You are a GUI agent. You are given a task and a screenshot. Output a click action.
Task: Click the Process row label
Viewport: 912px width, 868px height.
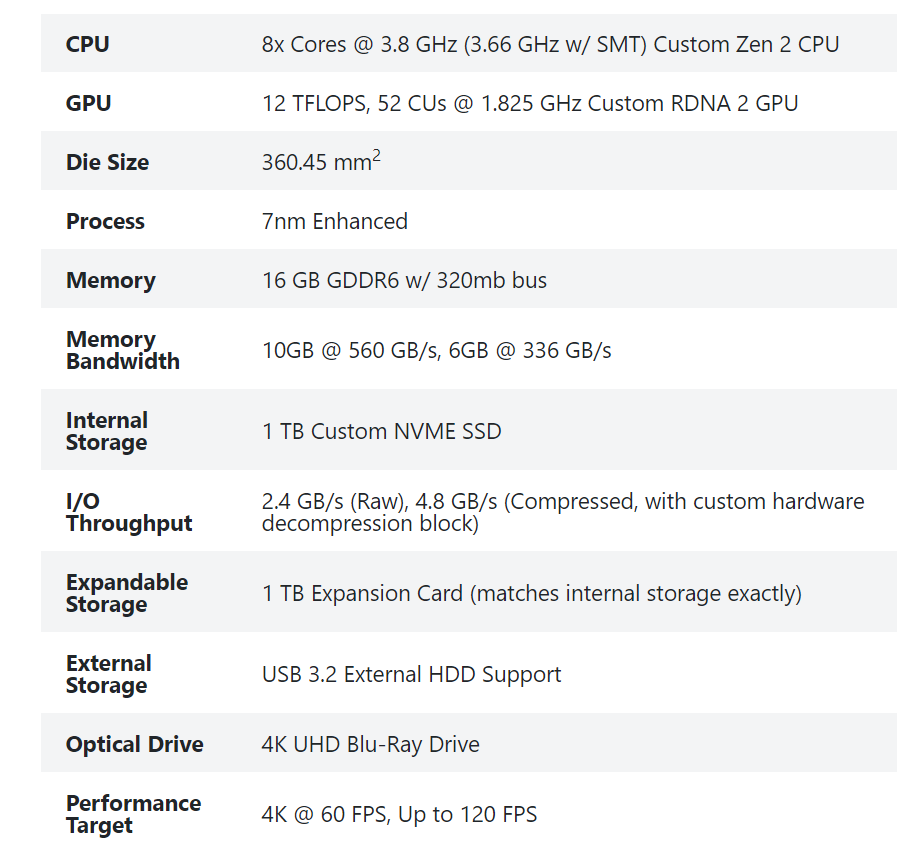(105, 221)
